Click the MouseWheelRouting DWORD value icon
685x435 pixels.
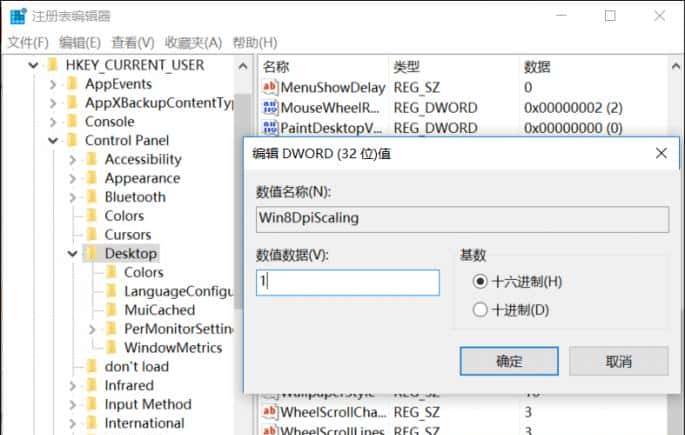point(270,108)
